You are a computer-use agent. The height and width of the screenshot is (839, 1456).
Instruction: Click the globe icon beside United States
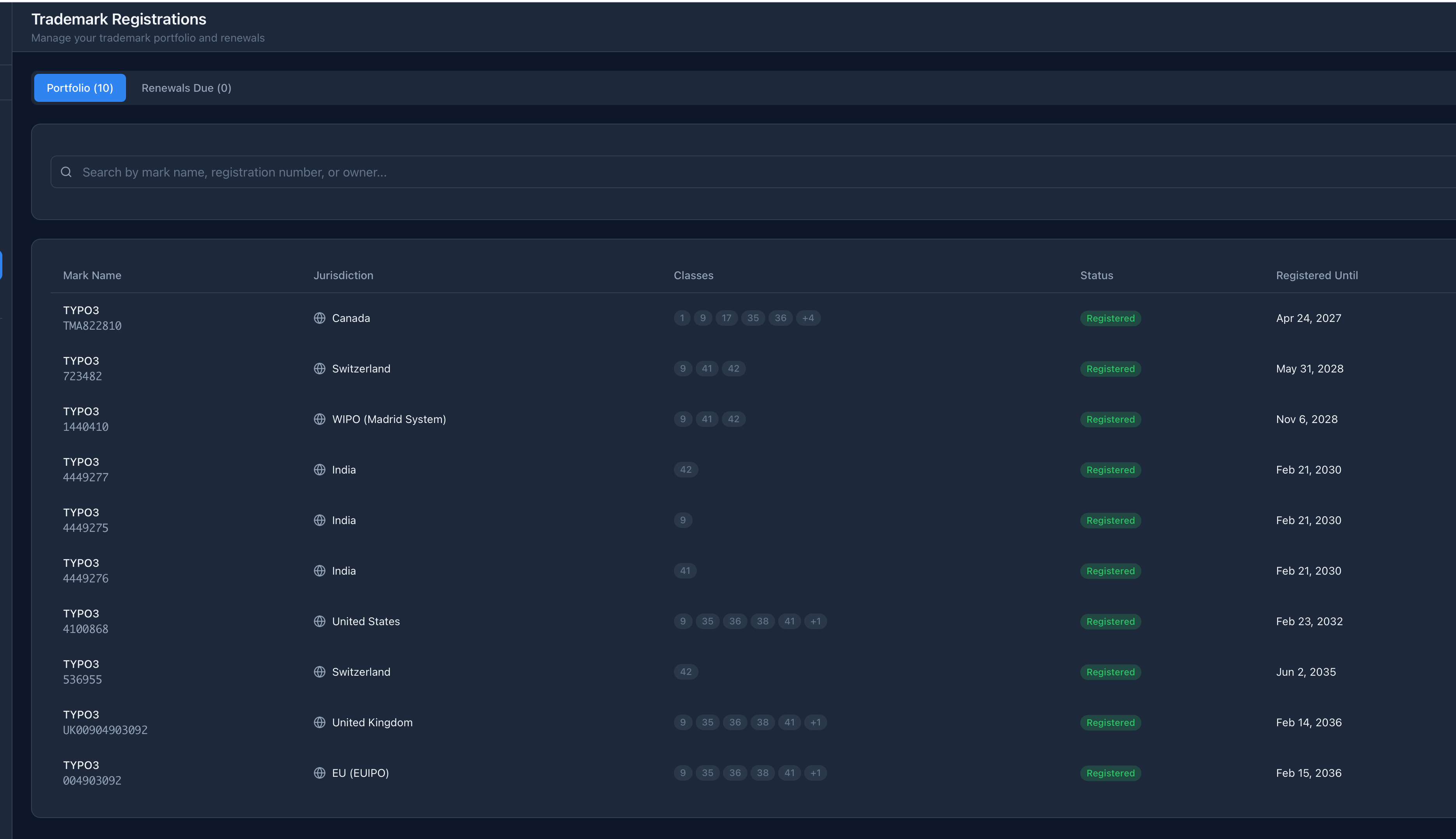tap(319, 621)
